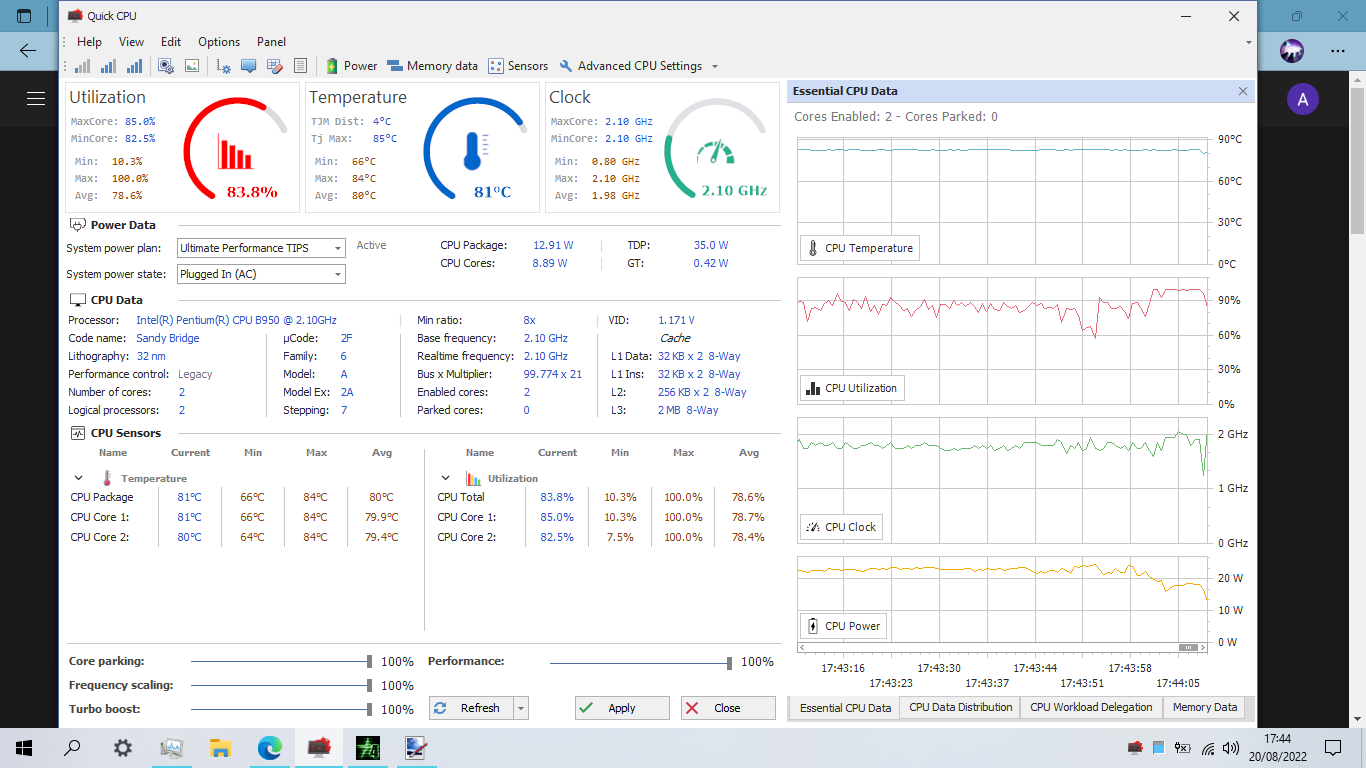Click the picture screenshot toolbar icon
Image resolution: width=1366 pixels, height=768 pixels.
[x=192, y=66]
